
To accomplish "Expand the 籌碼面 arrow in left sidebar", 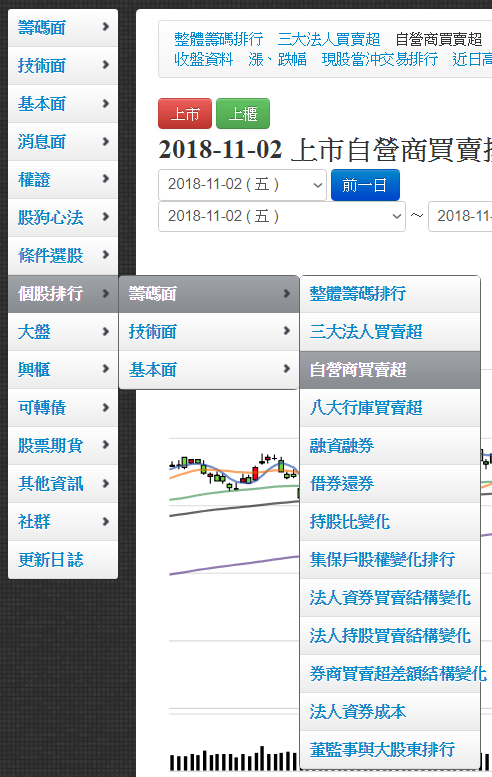I will pos(106,27).
